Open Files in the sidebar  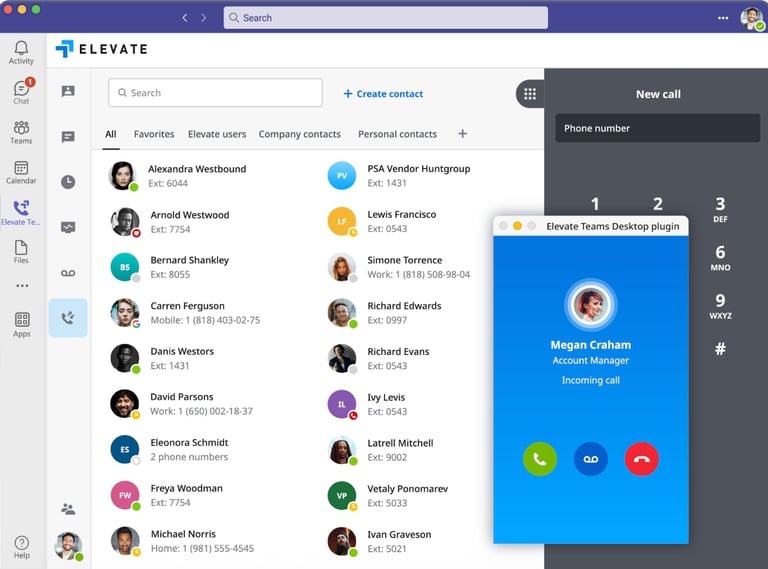(x=21, y=252)
